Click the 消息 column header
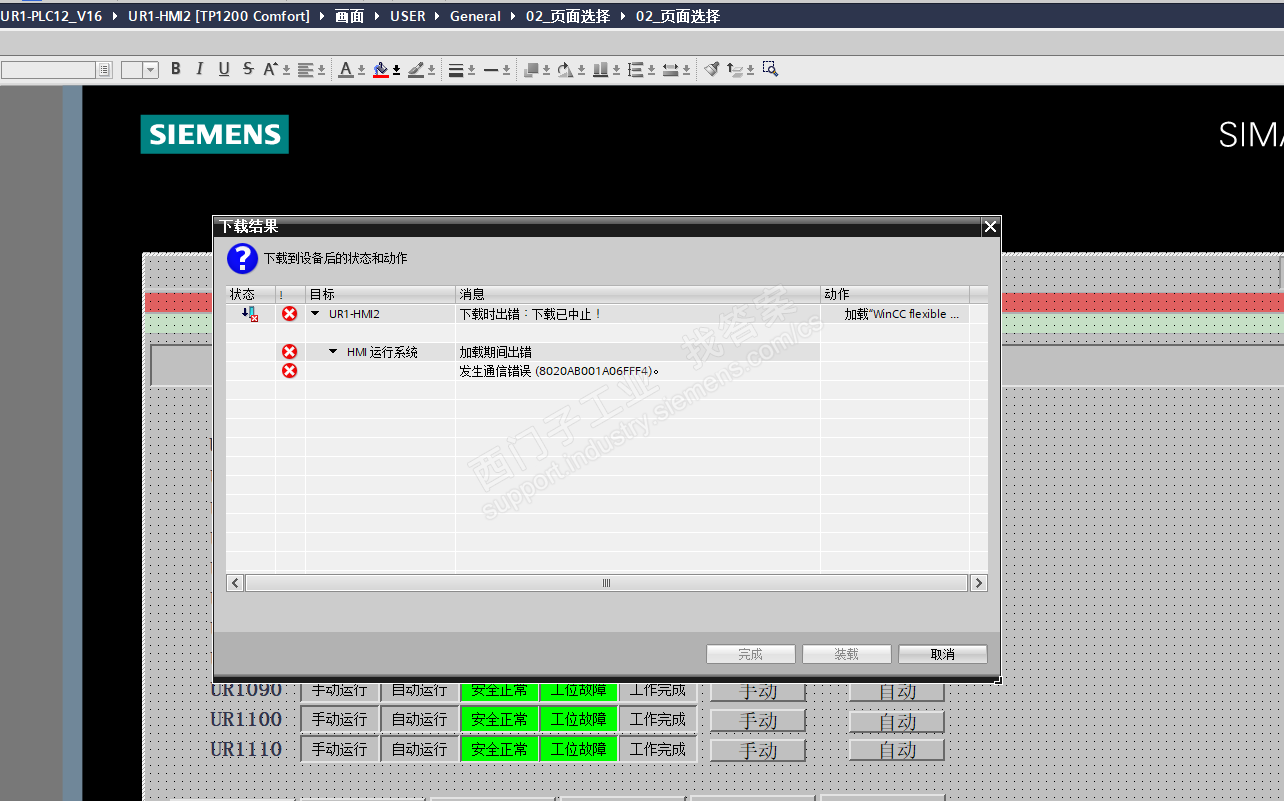The image size is (1284, 801). click(638, 294)
